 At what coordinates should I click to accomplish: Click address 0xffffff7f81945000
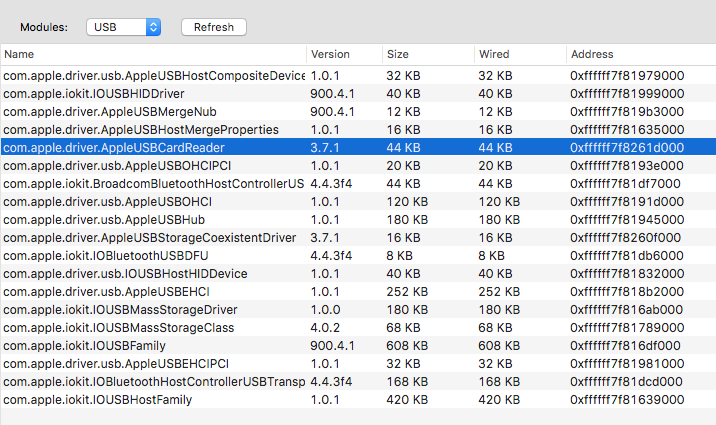[x=627, y=220]
